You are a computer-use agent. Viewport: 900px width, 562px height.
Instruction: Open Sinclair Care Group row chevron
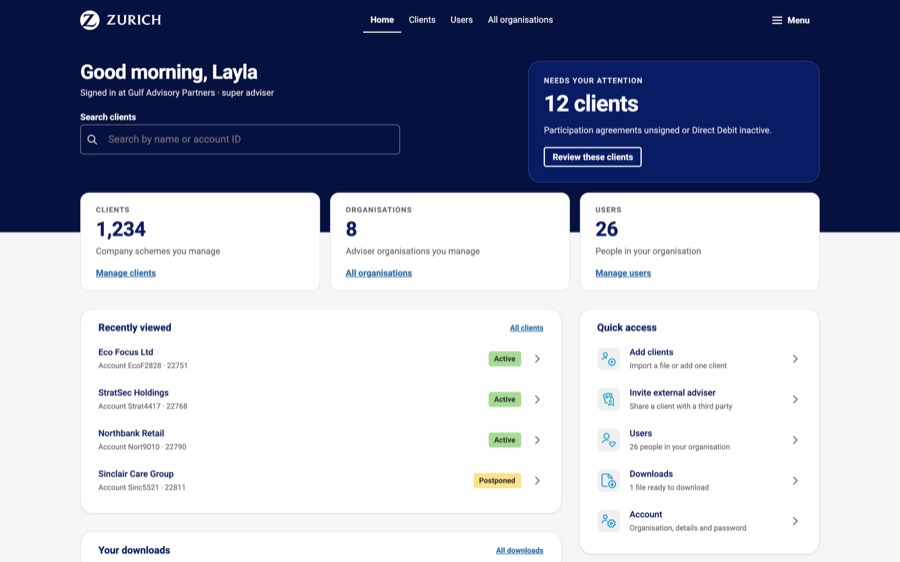[x=537, y=480]
